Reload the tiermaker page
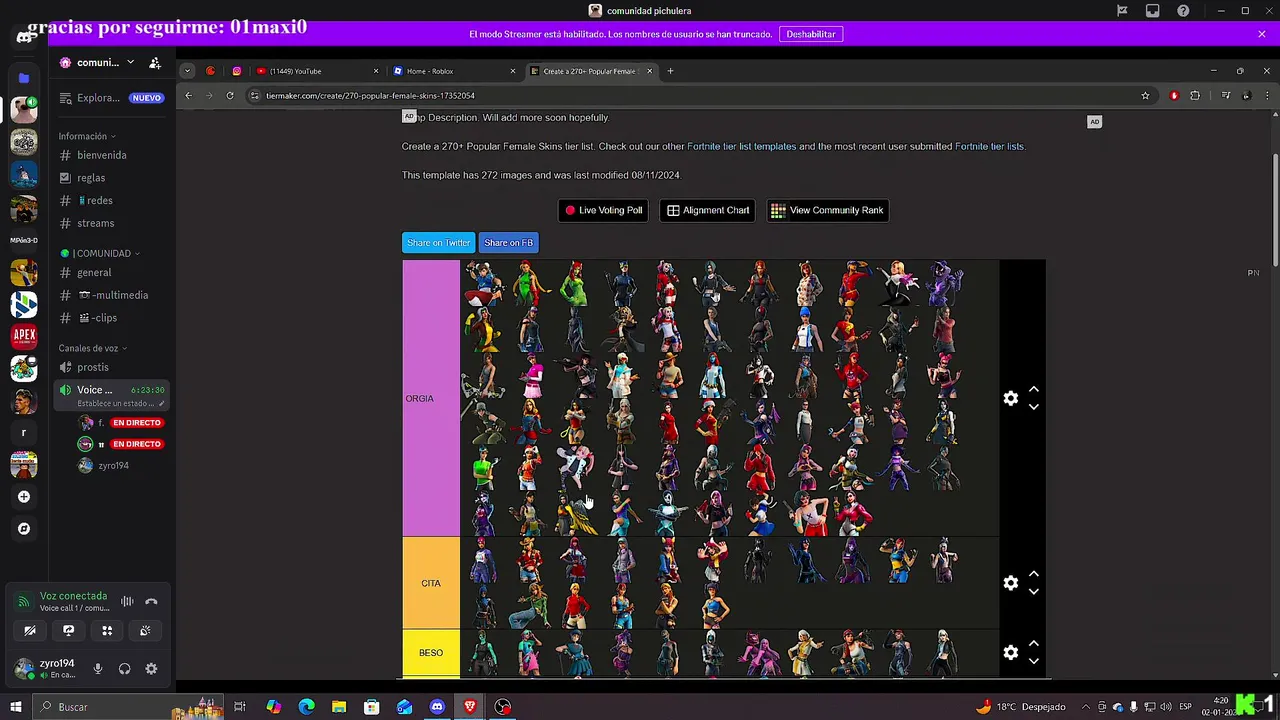 [230, 96]
